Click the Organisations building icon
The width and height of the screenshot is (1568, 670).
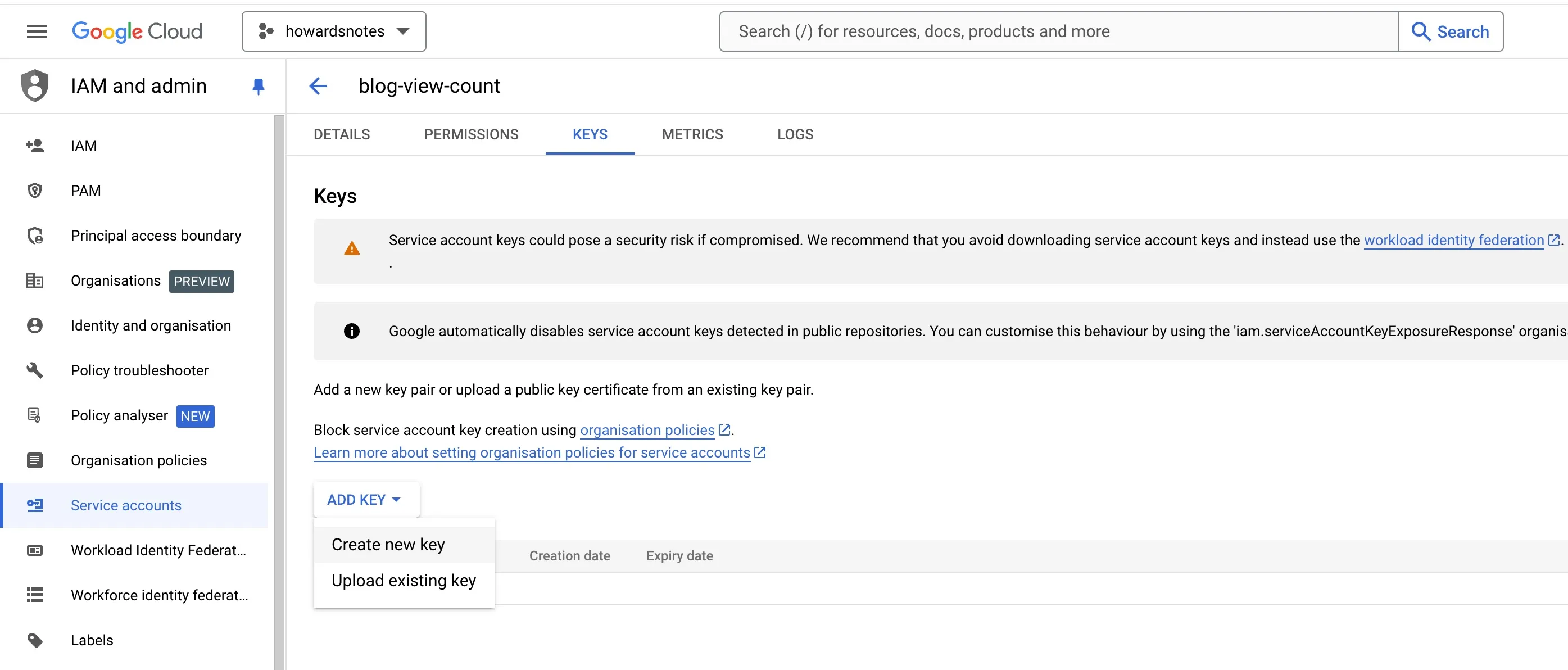[35, 280]
